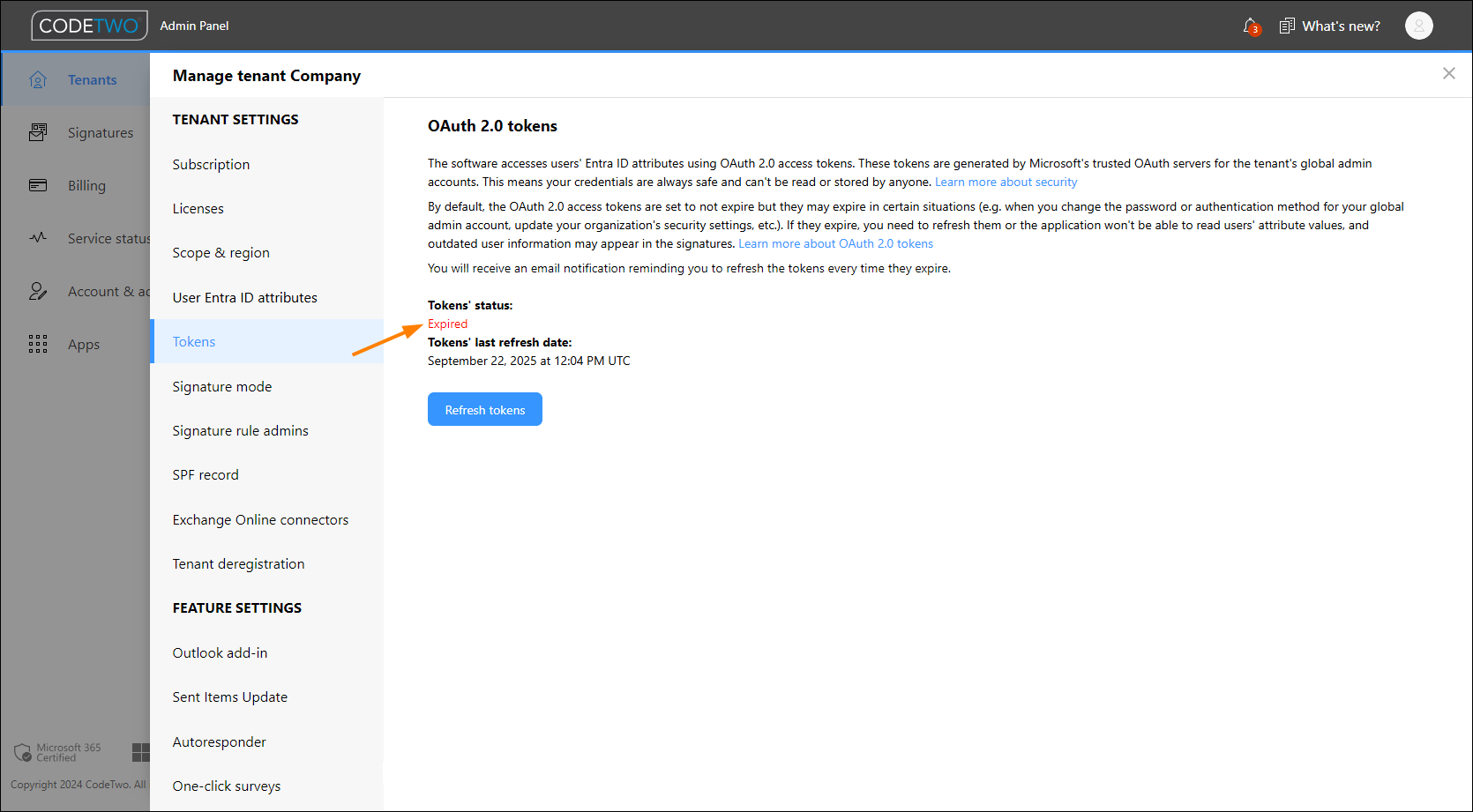Open Autoresponder settings

266,741
